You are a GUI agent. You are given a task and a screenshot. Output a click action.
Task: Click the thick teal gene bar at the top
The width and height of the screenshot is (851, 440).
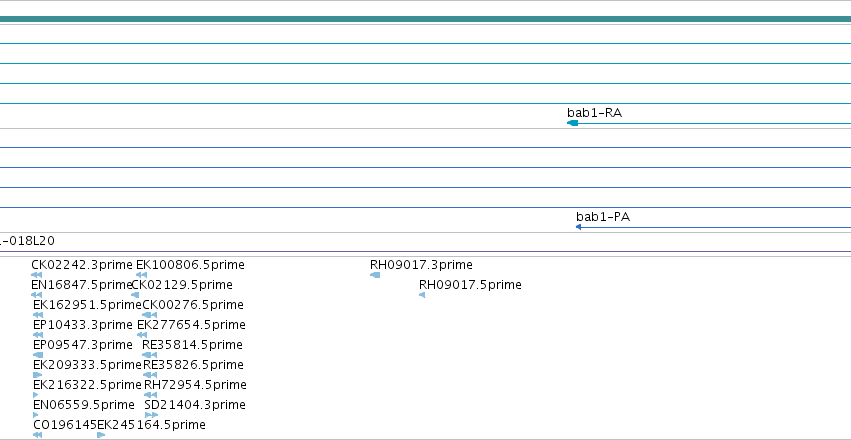(426, 20)
